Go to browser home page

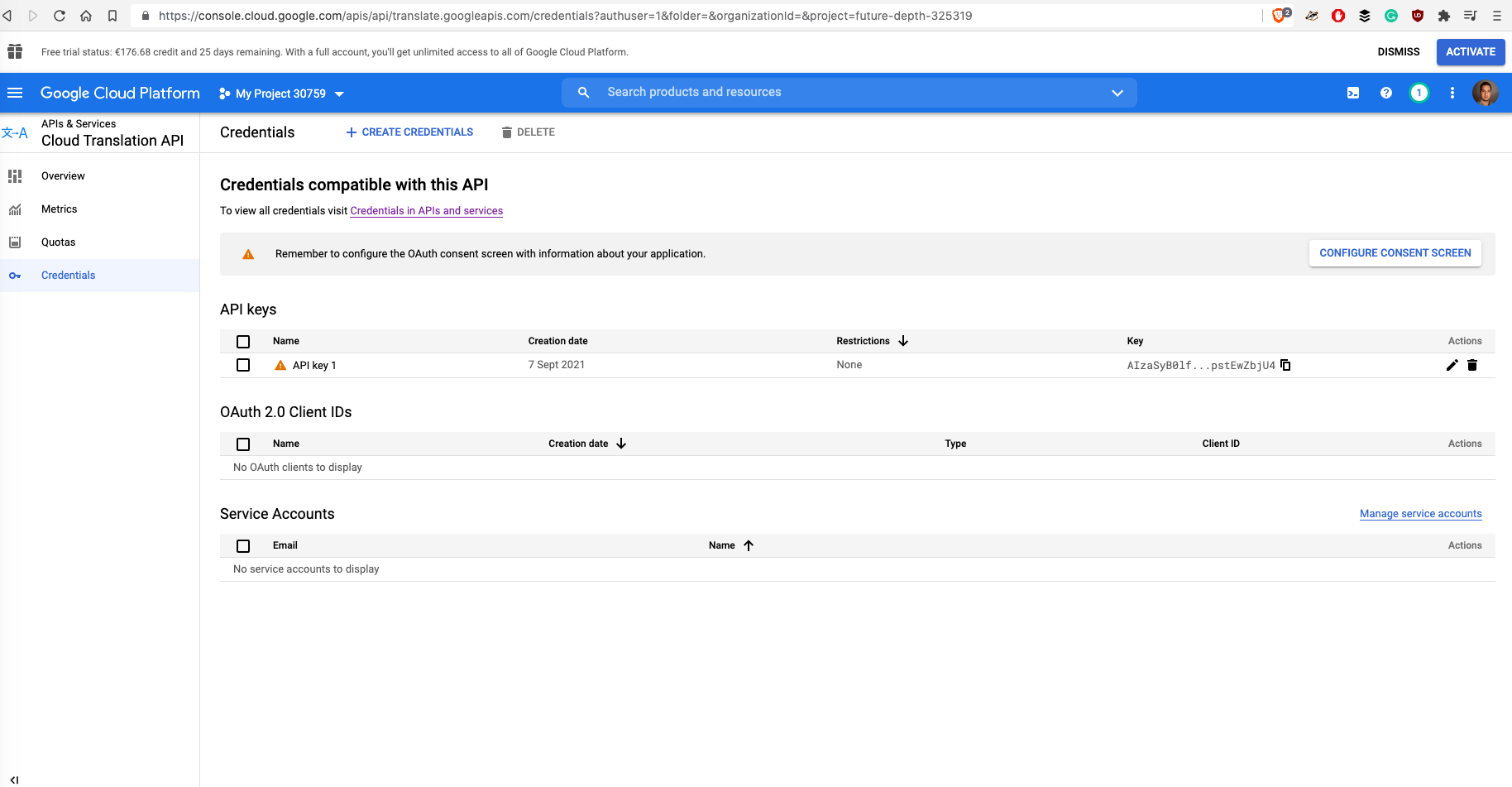point(86,16)
